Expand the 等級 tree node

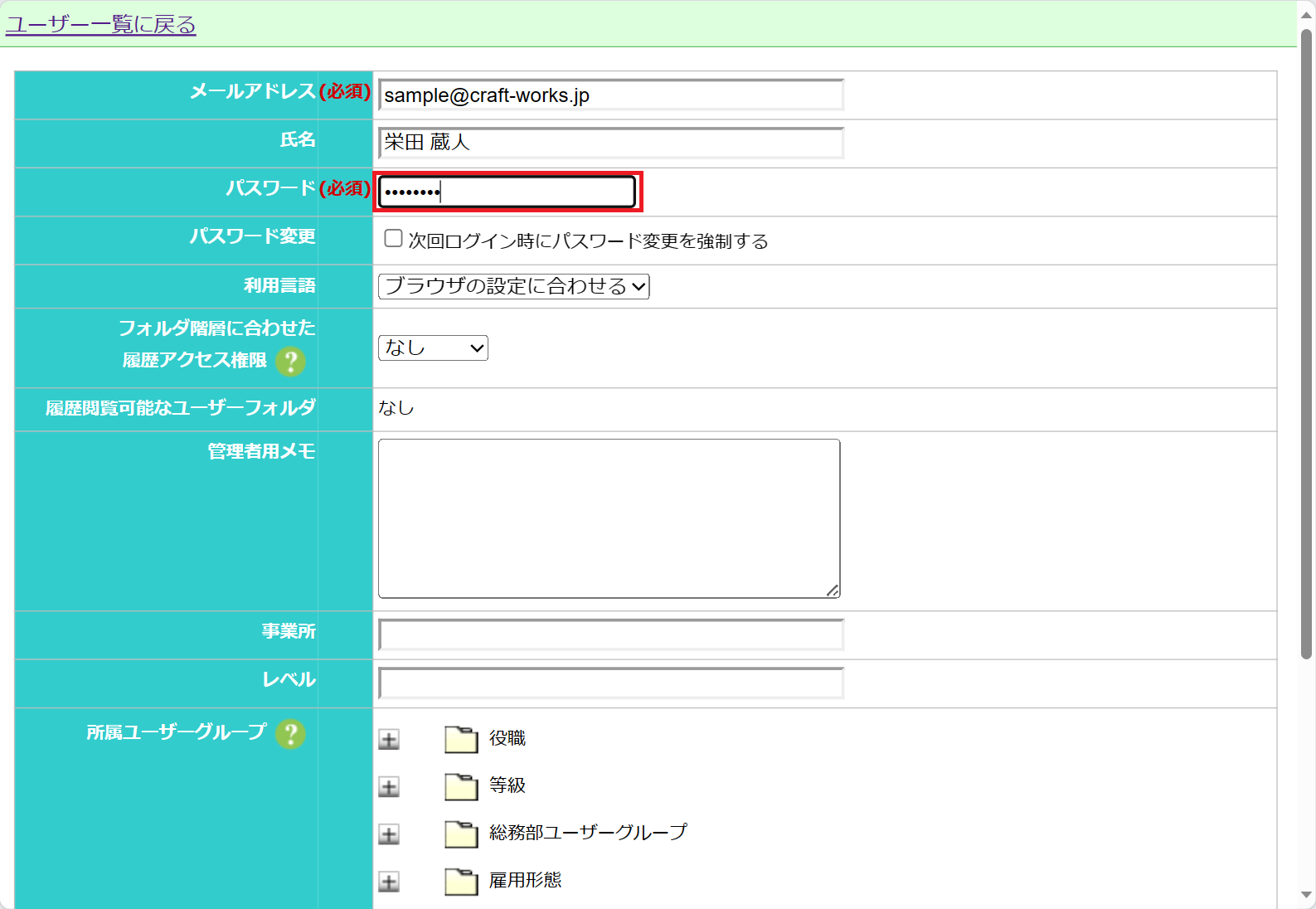[x=389, y=786]
